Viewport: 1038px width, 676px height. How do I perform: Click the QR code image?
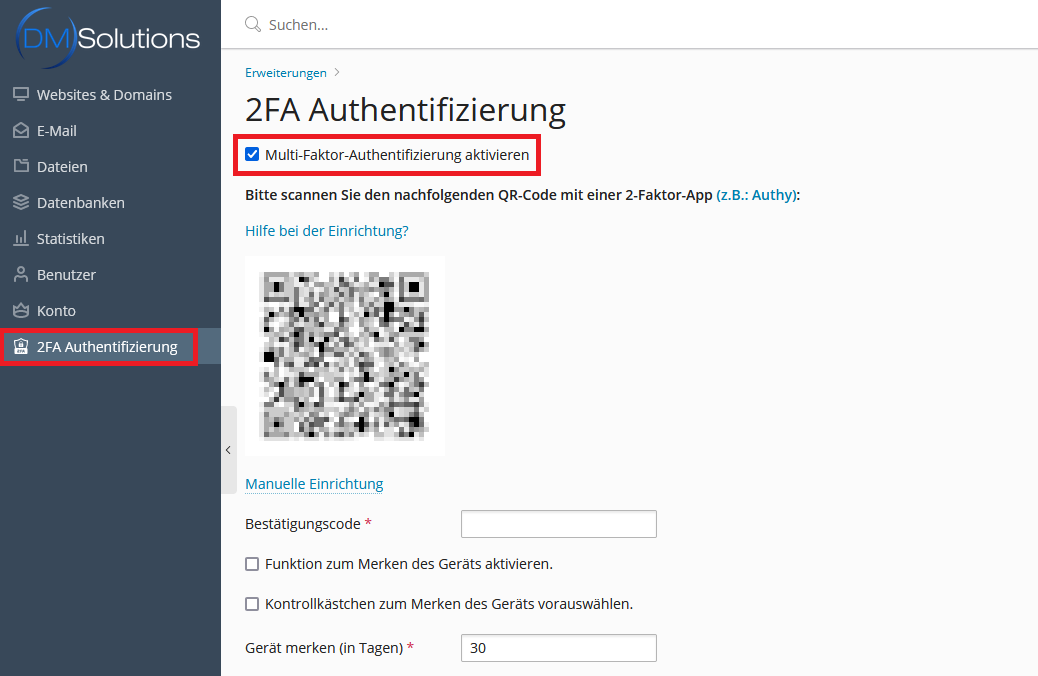pos(345,356)
